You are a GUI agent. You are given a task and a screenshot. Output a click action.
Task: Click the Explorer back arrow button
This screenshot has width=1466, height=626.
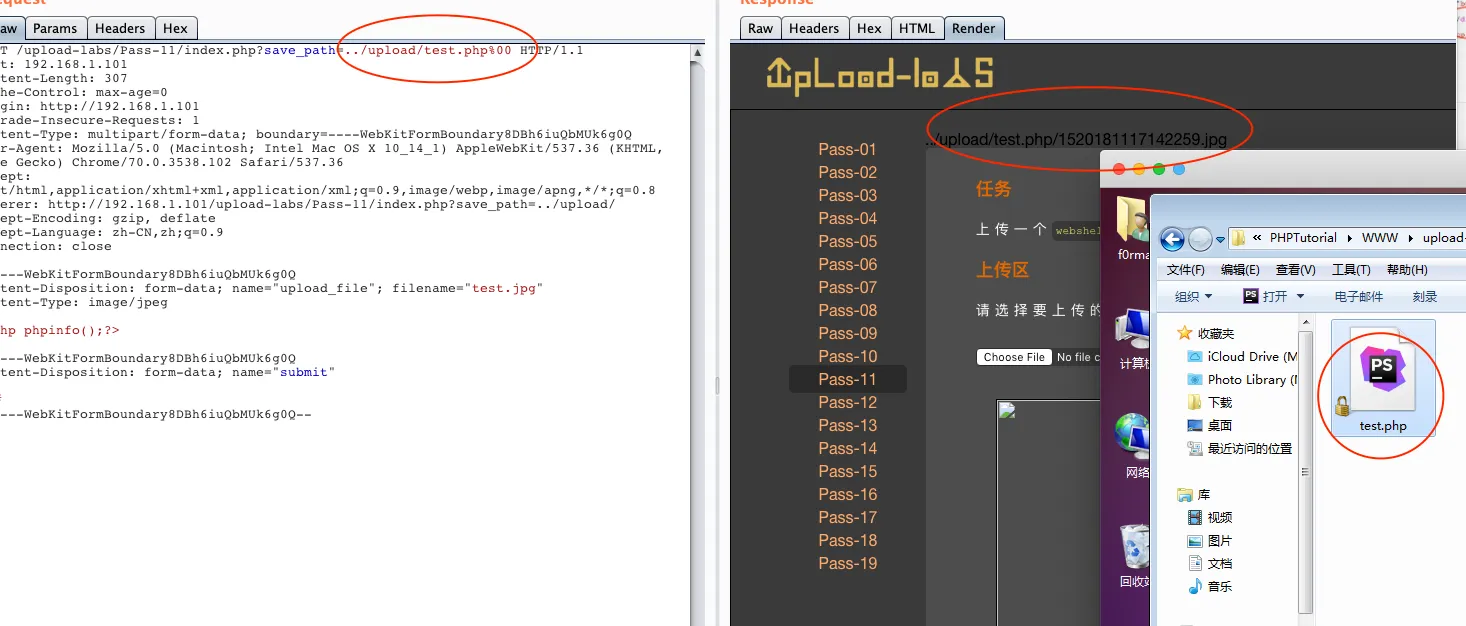(1172, 239)
